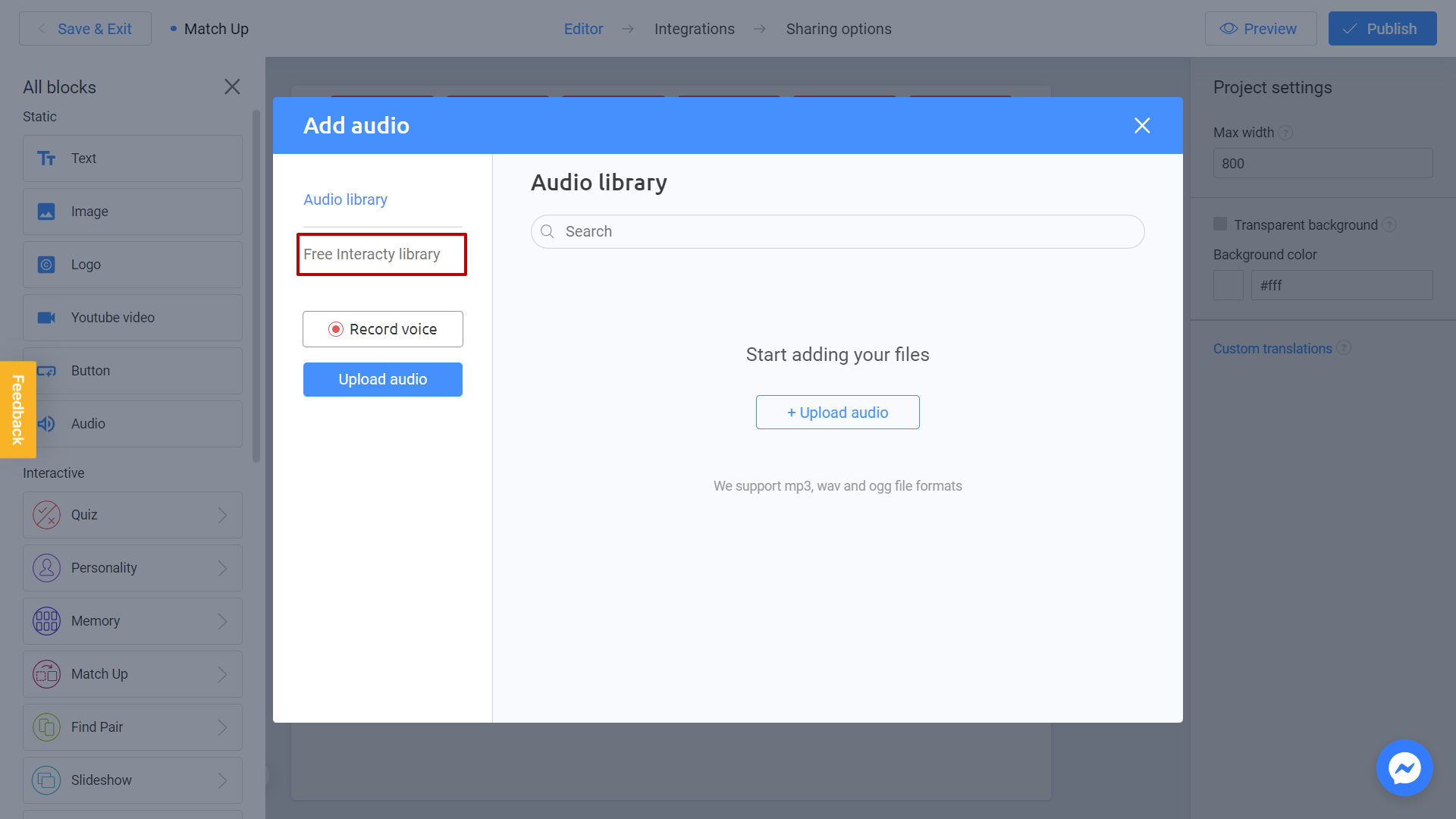Click the plus Upload audio link

point(837,411)
